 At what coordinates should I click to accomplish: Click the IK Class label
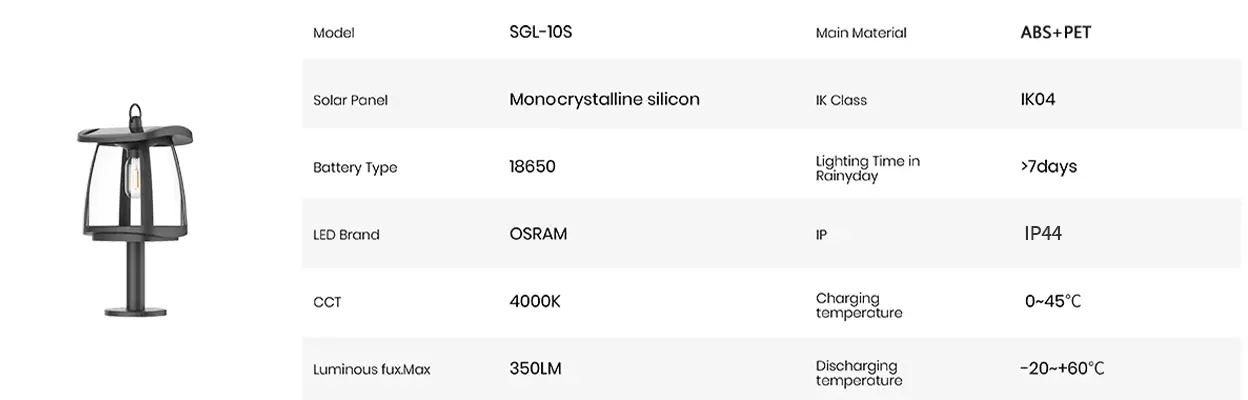pos(841,100)
